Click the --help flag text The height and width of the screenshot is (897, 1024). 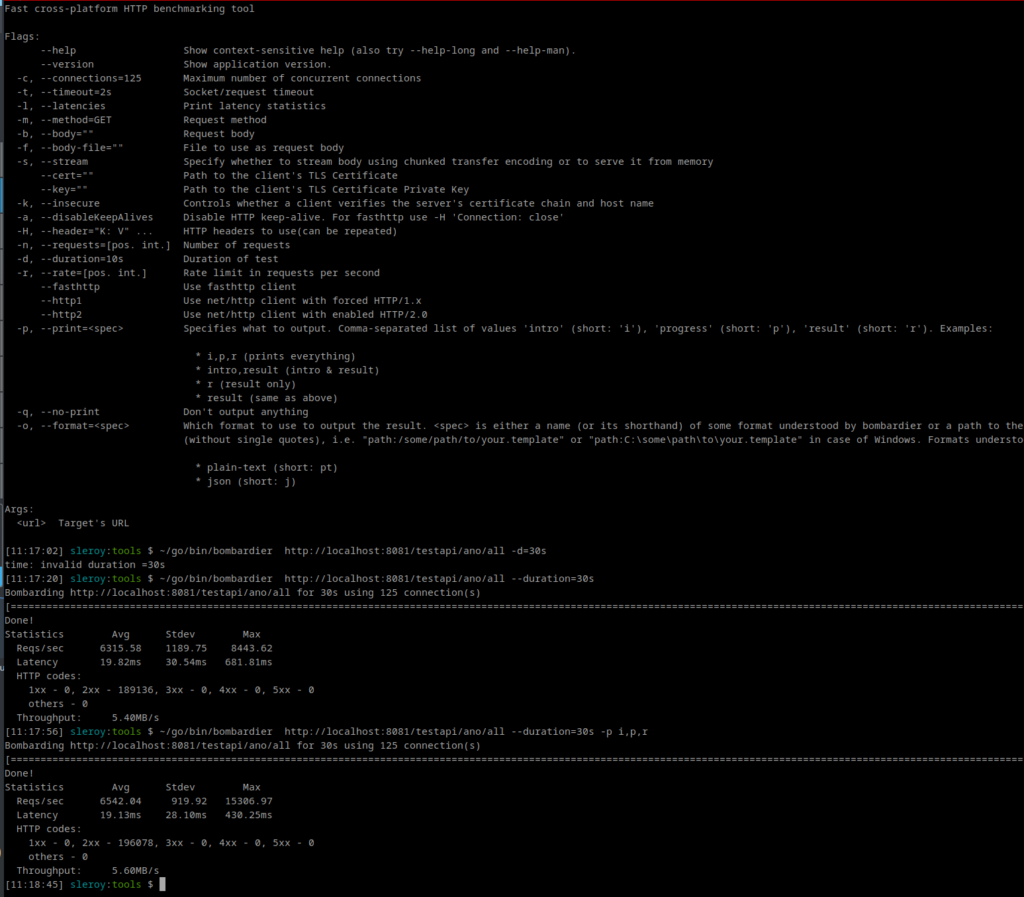[58, 50]
